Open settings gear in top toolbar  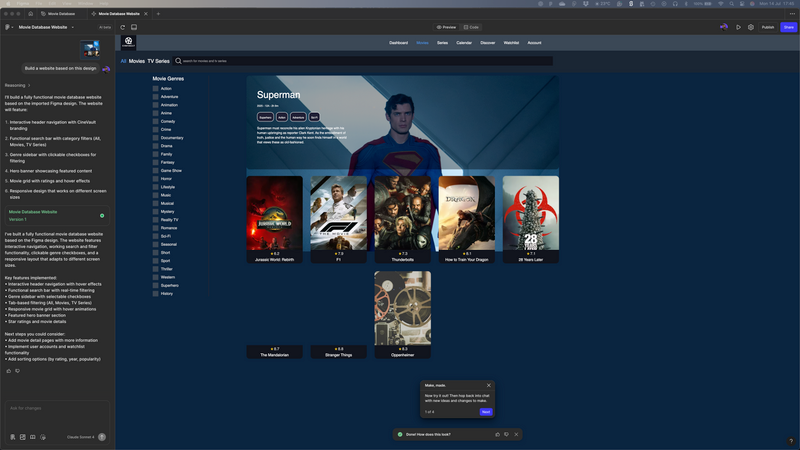point(751,27)
